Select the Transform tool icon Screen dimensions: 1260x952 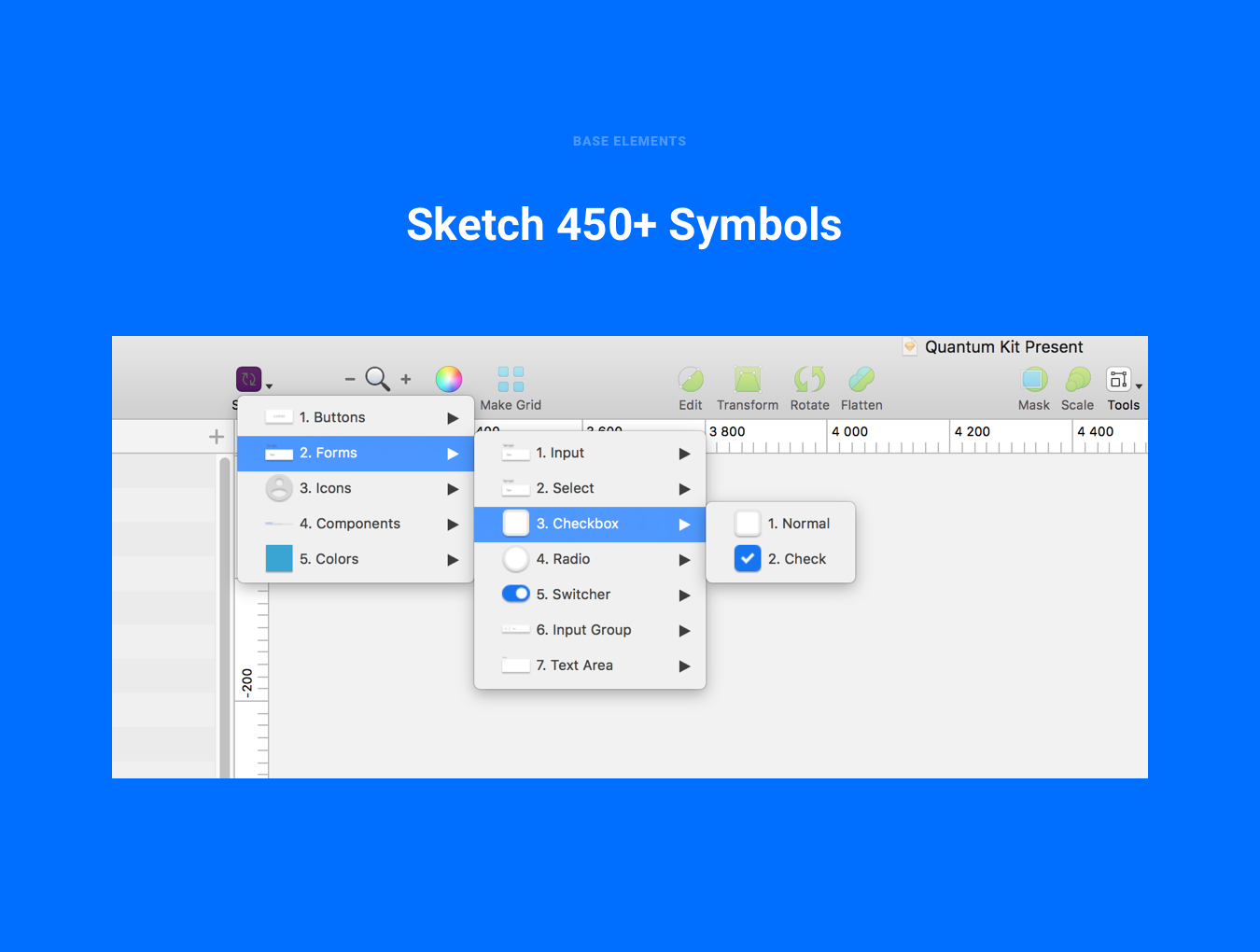(x=748, y=379)
